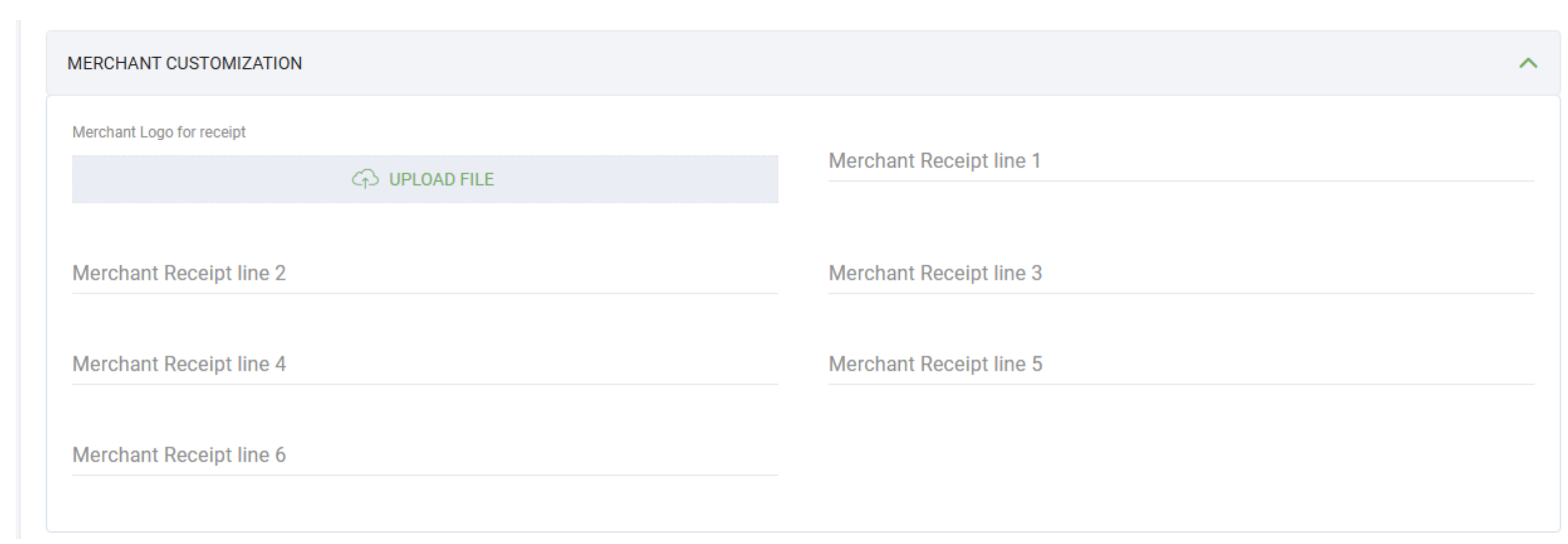Screen dimensions: 1568x544
Task: Click the UPLOAD FILE green text label
Action: pos(441,180)
